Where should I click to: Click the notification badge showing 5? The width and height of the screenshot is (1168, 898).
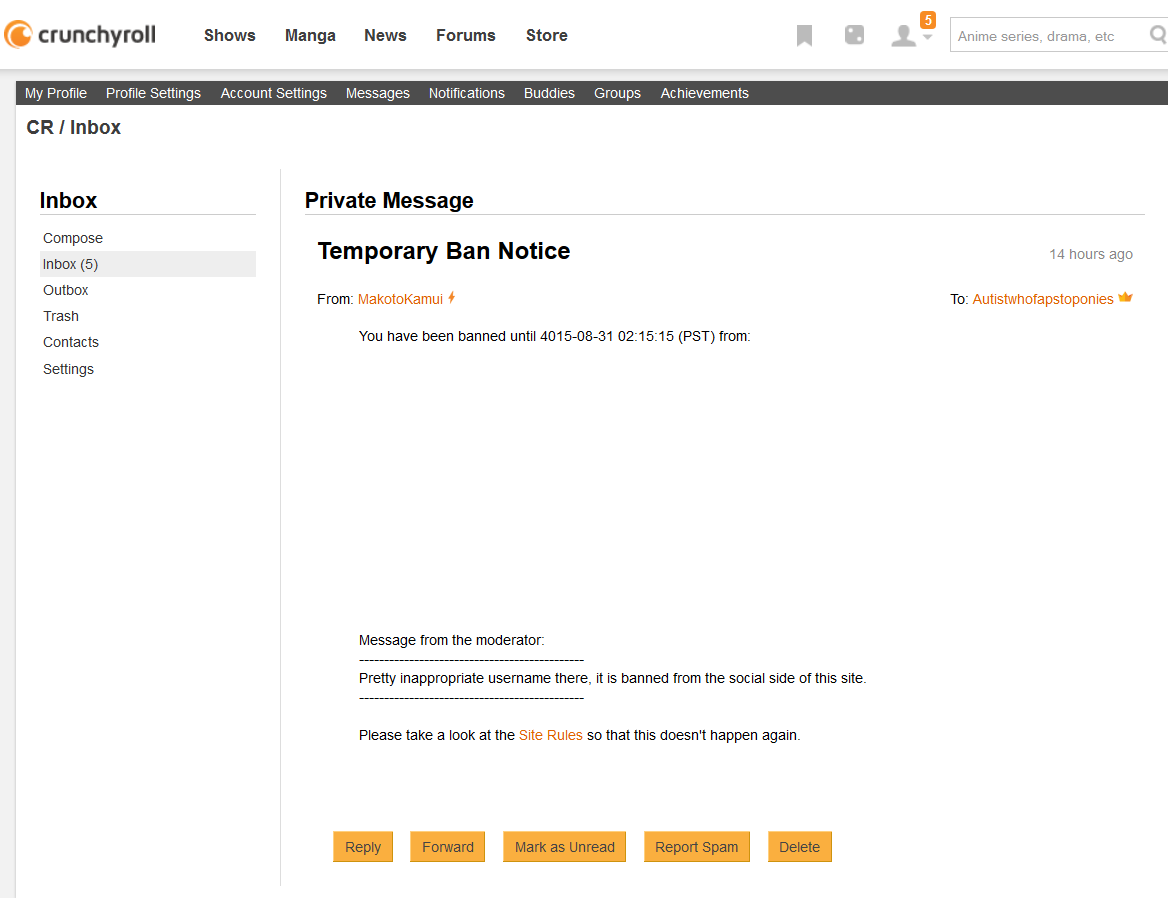pos(928,20)
